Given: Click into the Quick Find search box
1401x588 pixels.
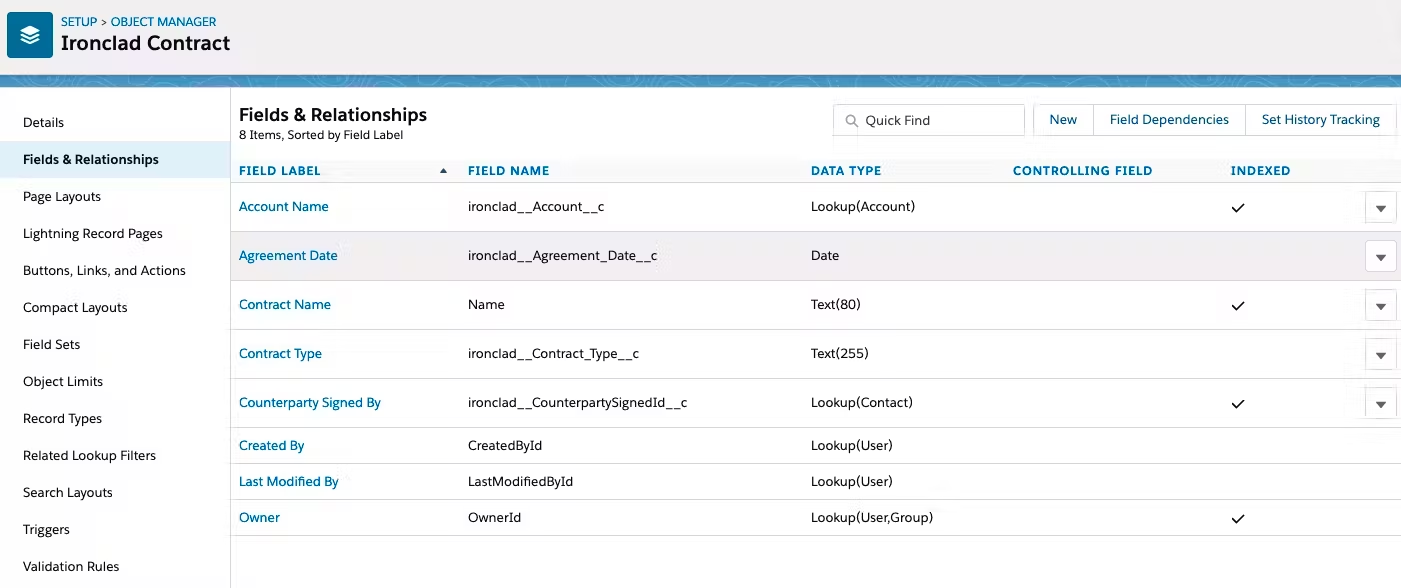Looking at the screenshot, I should pyautogui.click(x=929, y=120).
